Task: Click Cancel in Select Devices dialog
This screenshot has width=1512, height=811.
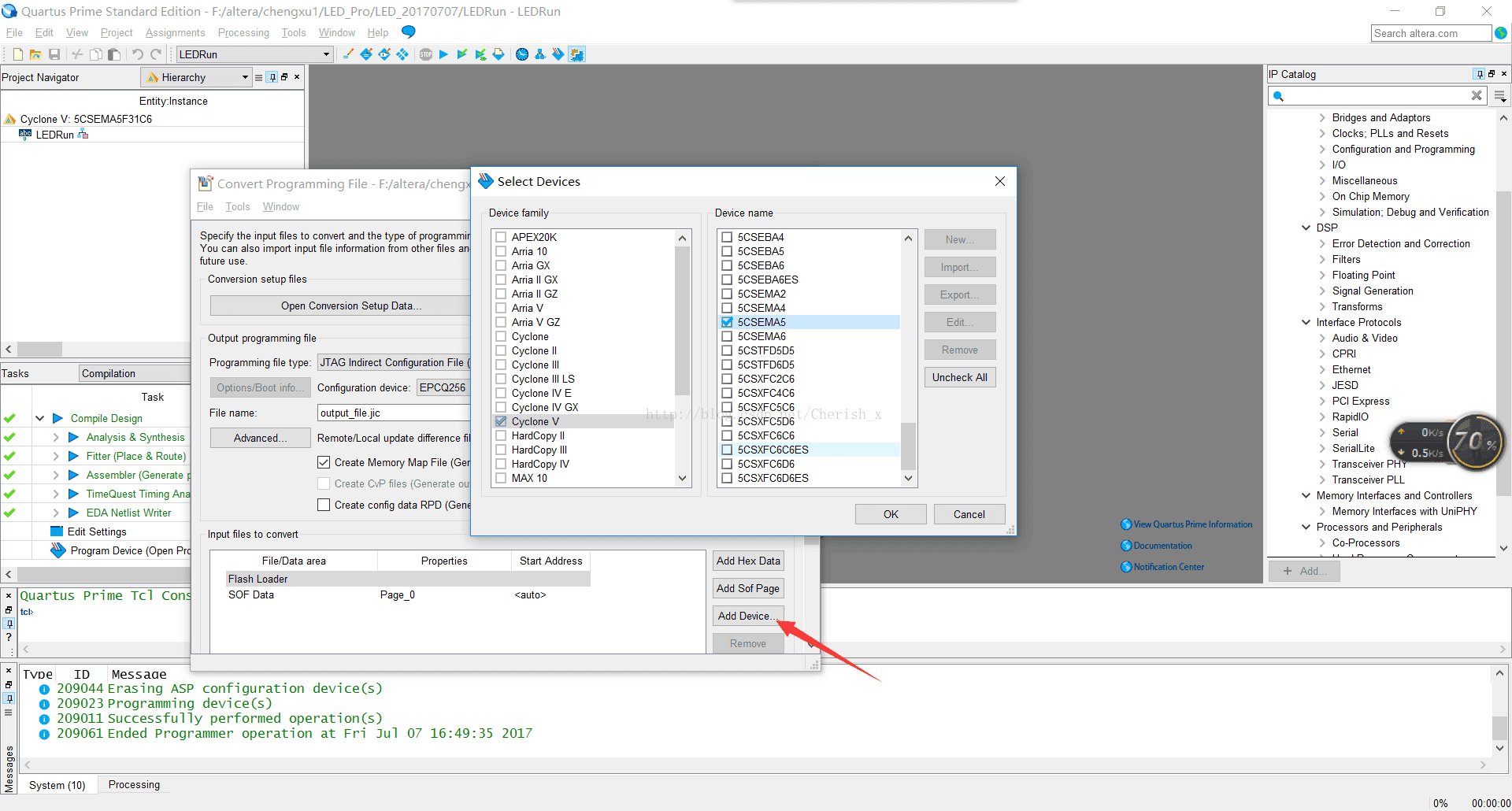Action: pos(969,514)
